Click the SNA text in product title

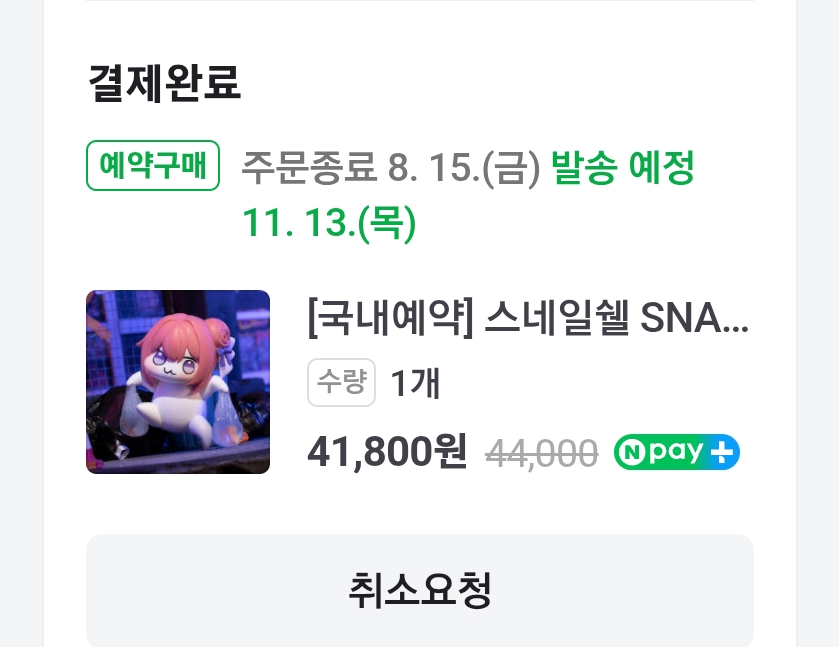[680, 318]
